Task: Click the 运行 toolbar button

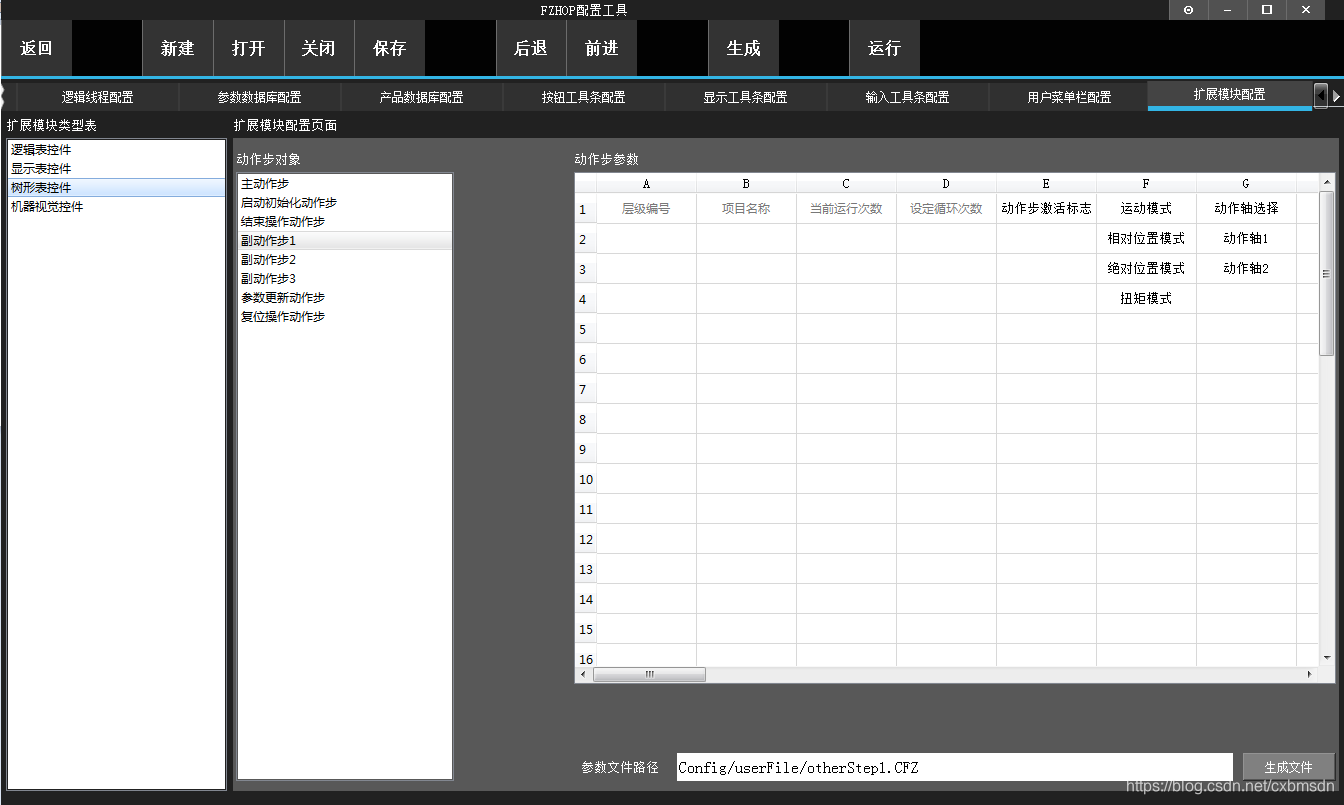Action: 884,48
